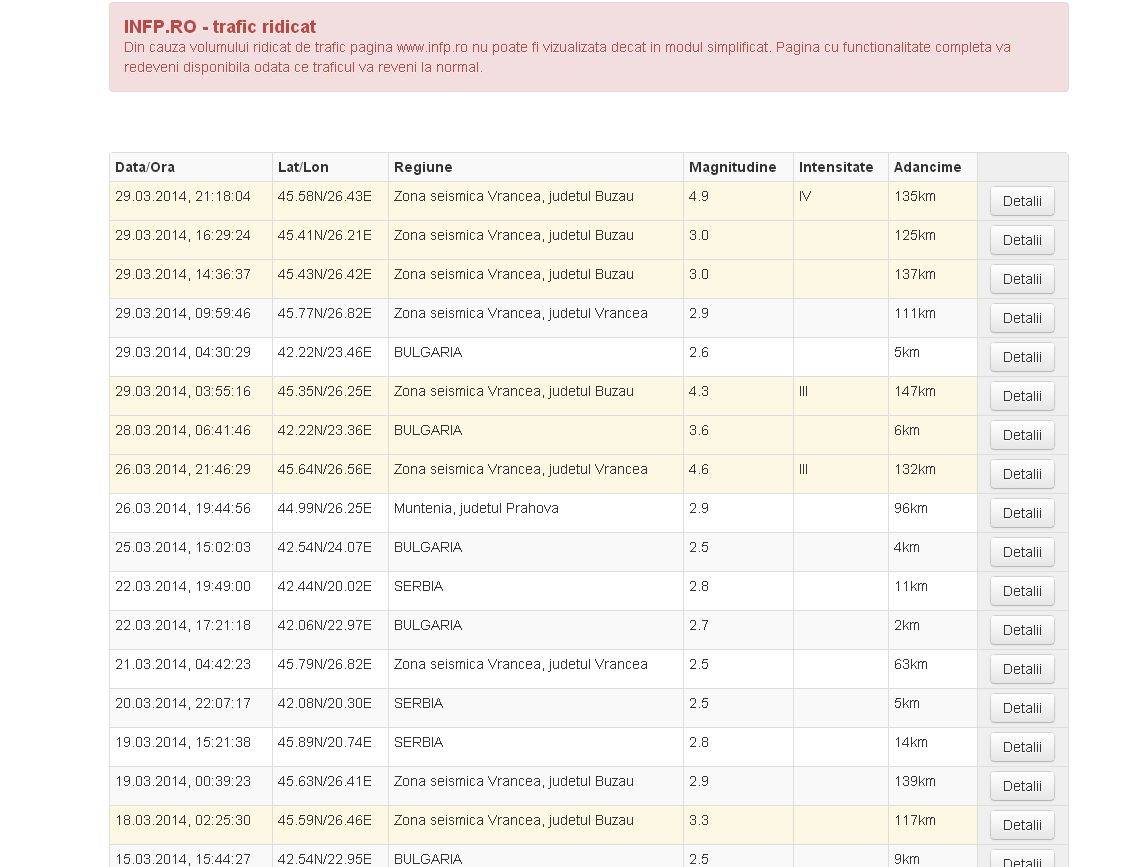Select the coordinates 42.22N/23.36E
The height and width of the screenshot is (867, 1124).
pos(325,430)
